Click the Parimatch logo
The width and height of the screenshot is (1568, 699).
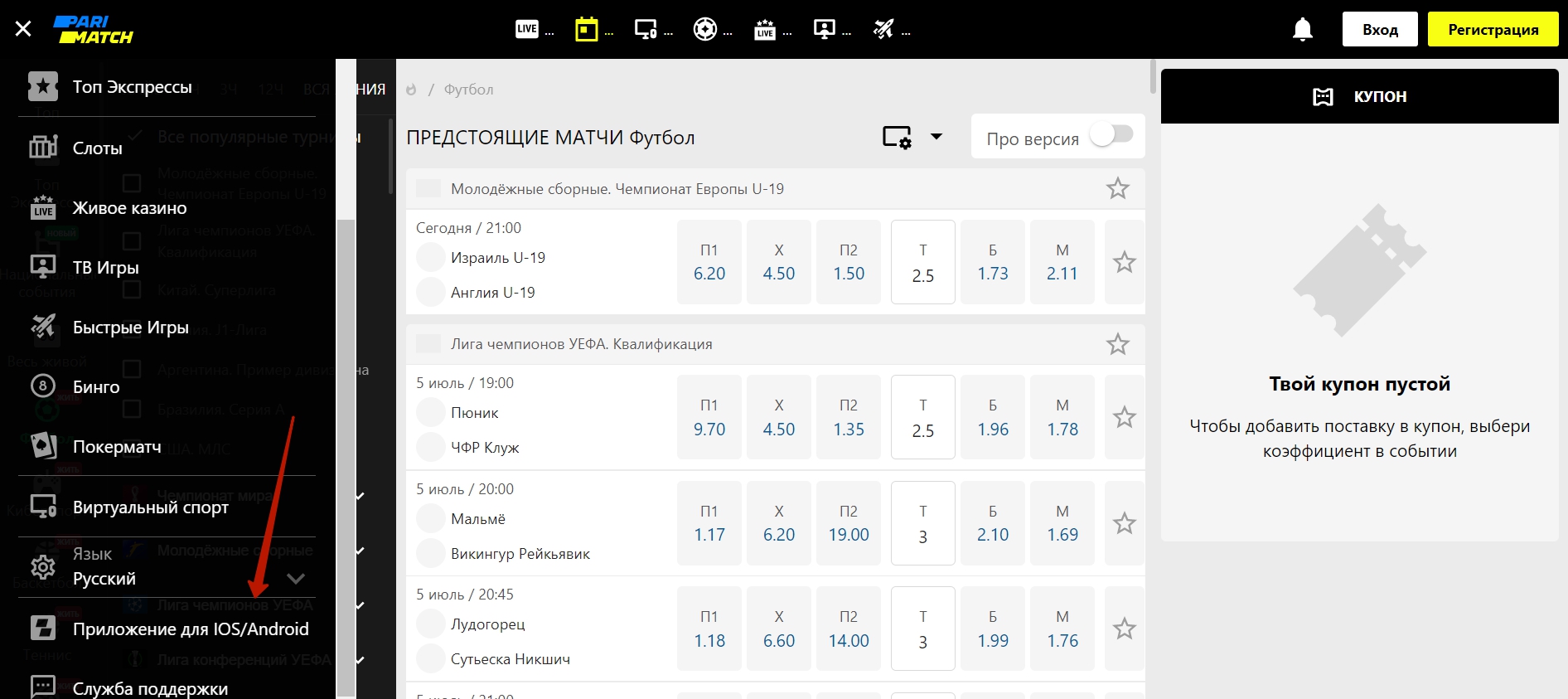click(x=93, y=30)
